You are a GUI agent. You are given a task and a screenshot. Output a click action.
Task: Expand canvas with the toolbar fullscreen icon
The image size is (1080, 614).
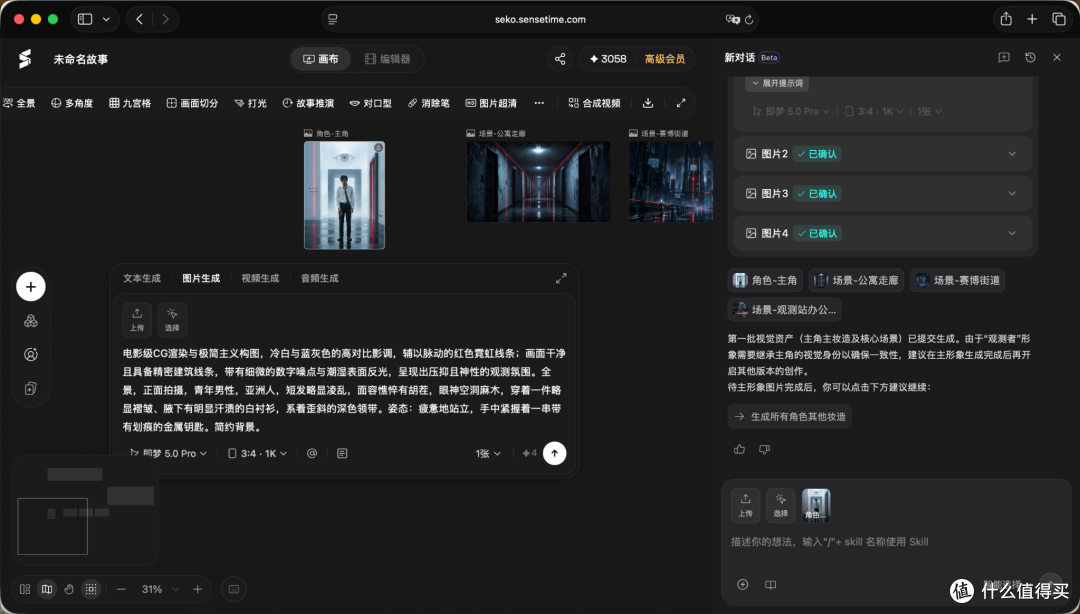click(681, 103)
